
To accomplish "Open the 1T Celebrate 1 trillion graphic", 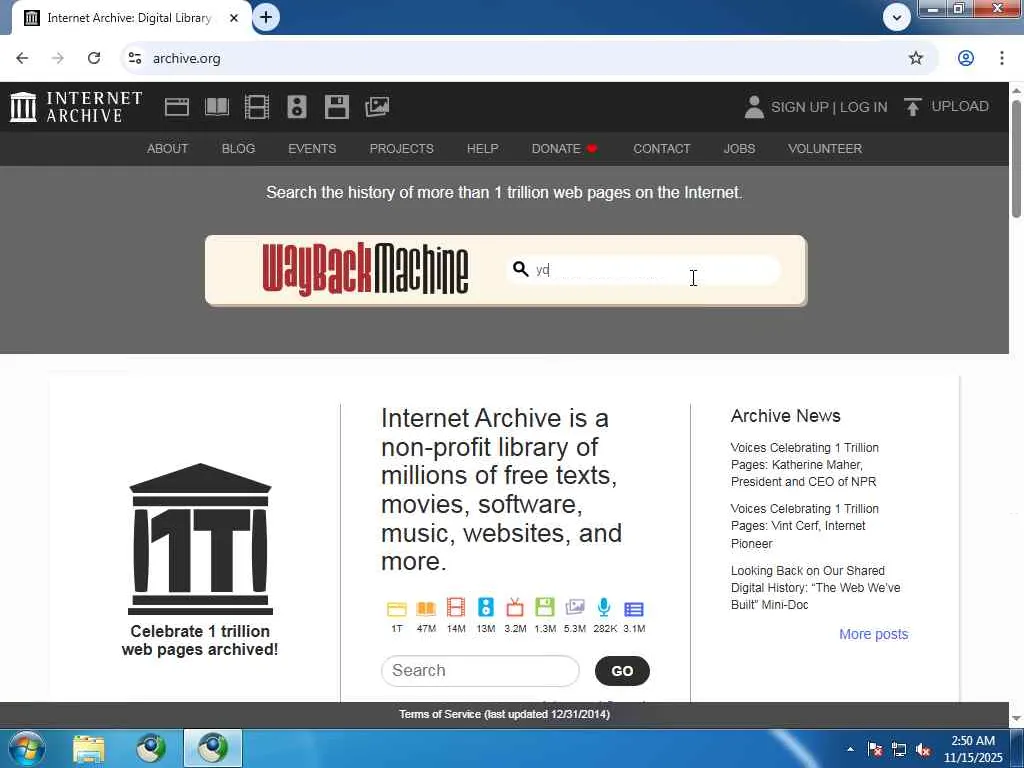I will coord(200,539).
